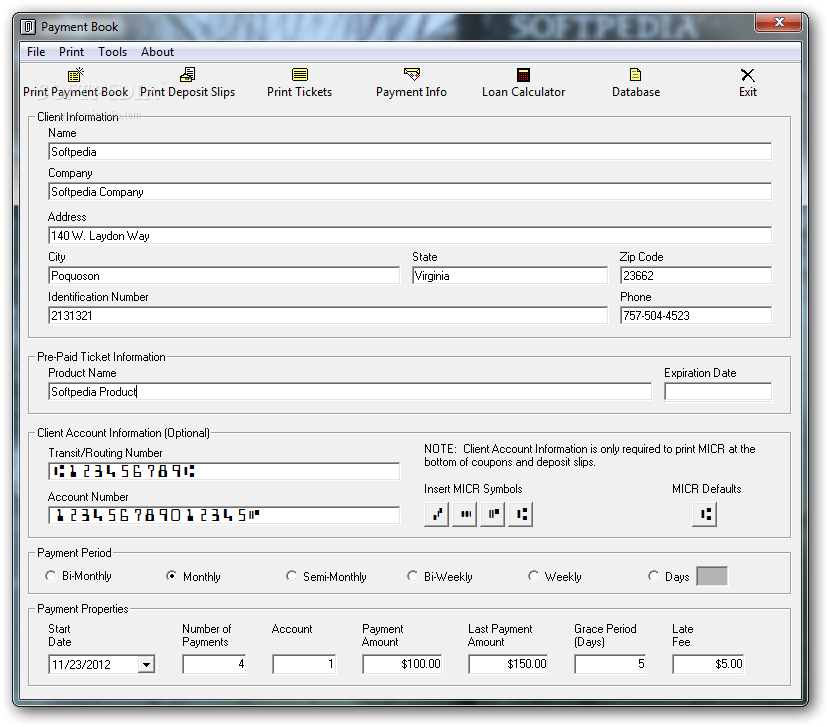829x727 pixels.
Task: Select the Bi-Monthly payment period
Action: 50,576
